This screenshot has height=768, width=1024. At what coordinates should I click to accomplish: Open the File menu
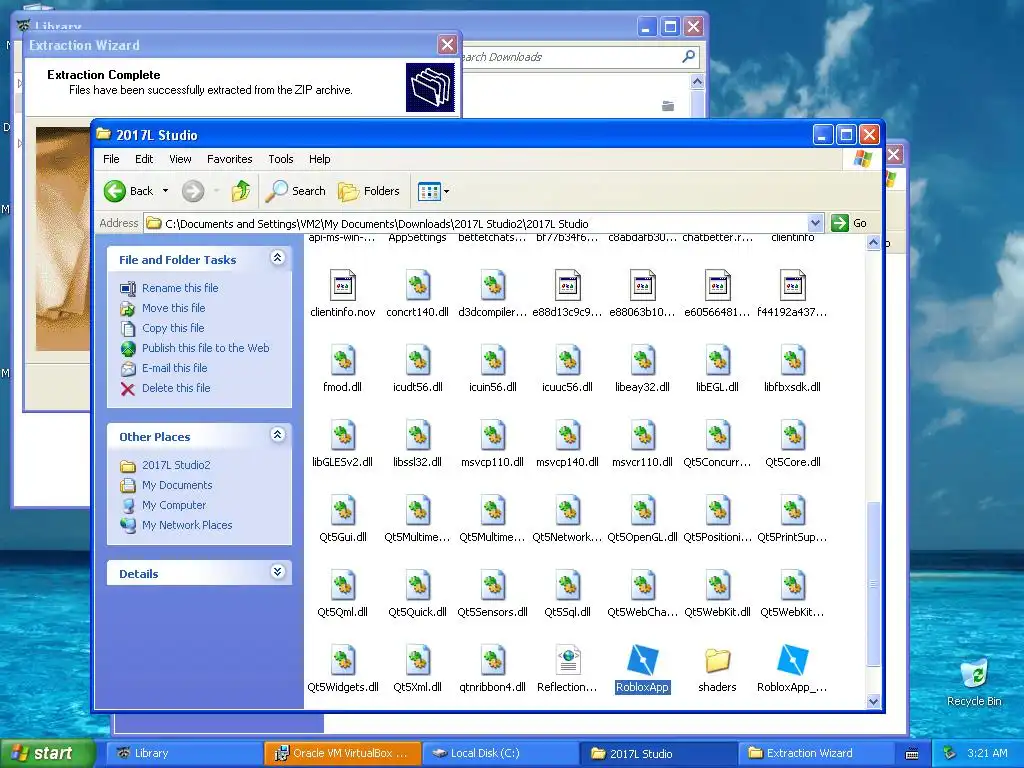pyautogui.click(x=111, y=159)
